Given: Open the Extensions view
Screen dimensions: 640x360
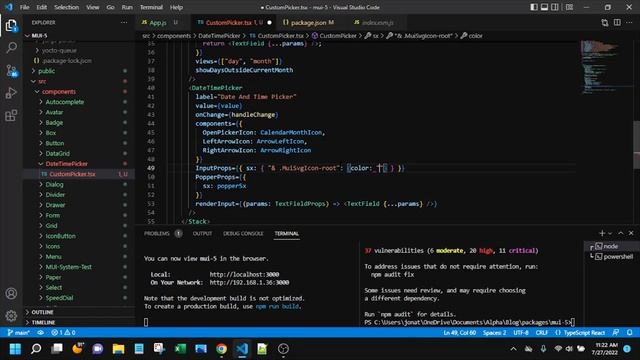Looking at the screenshot, I should (11, 116).
